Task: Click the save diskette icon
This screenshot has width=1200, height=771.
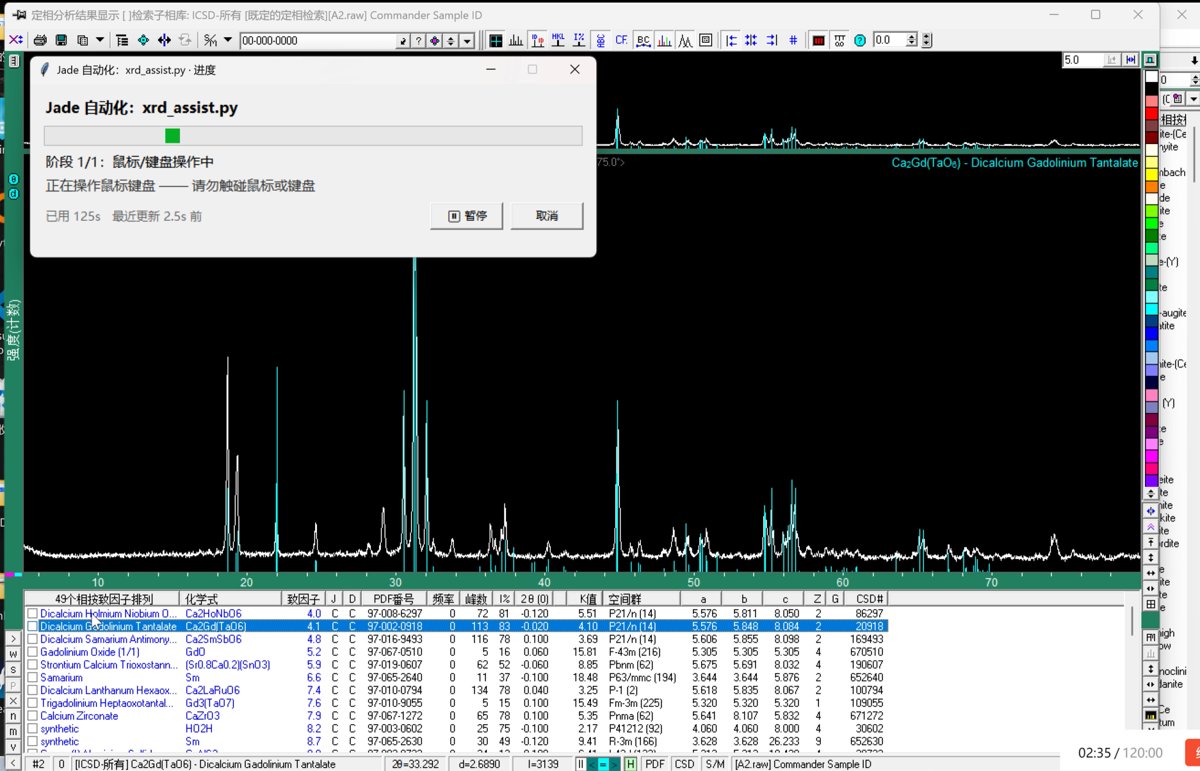Action: pos(61,40)
